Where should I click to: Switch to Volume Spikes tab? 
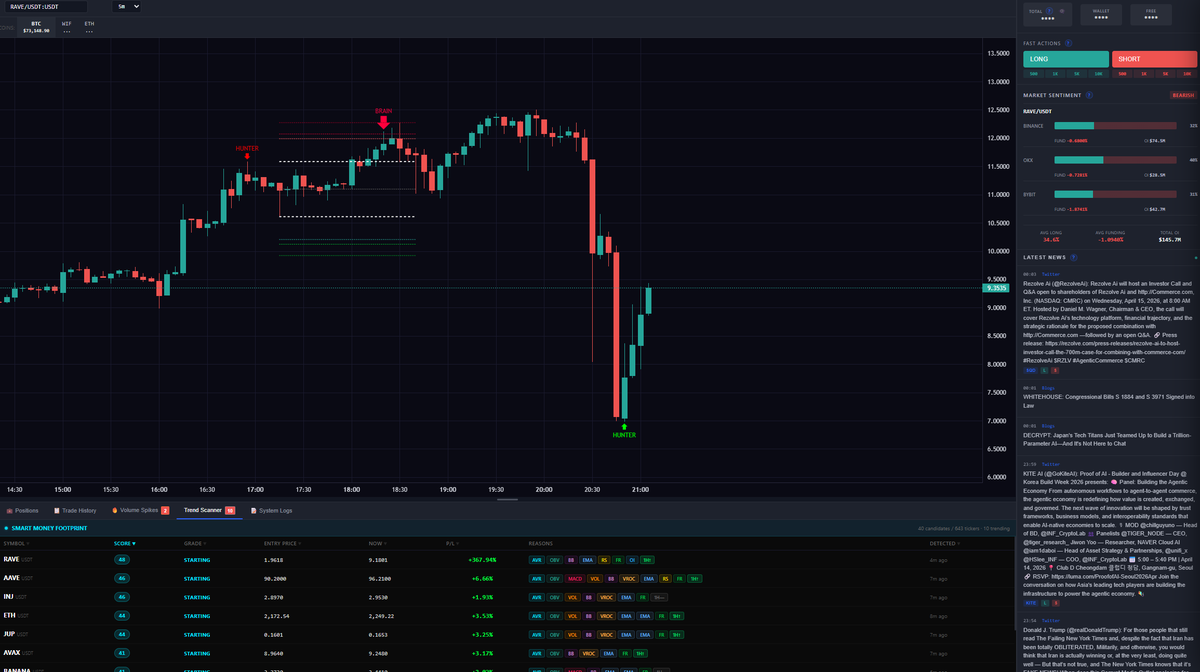(x=139, y=510)
